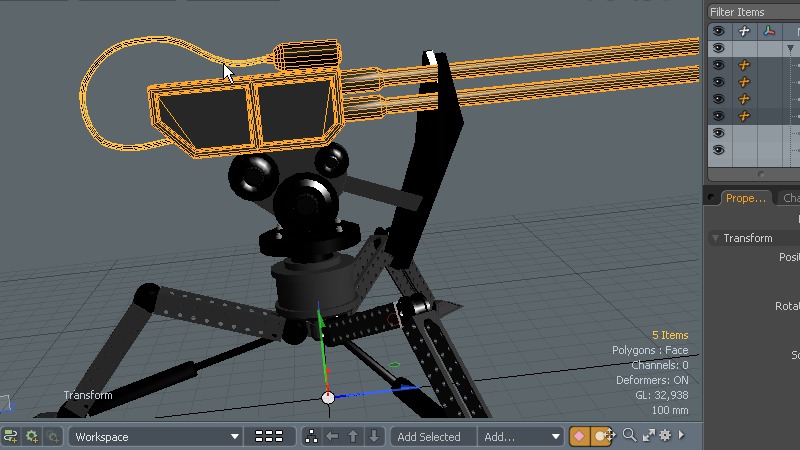Collapse the Transform section triangle
The width and height of the screenshot is (800, 450).
click(715, 238)
